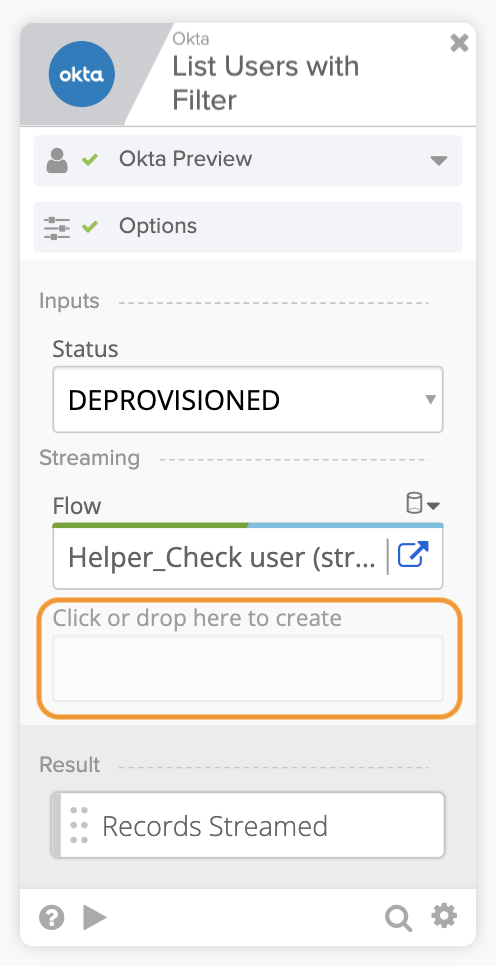The image size is (496, 966).
Task: Click the empty create-field input box
Action: tap(248, 668)
